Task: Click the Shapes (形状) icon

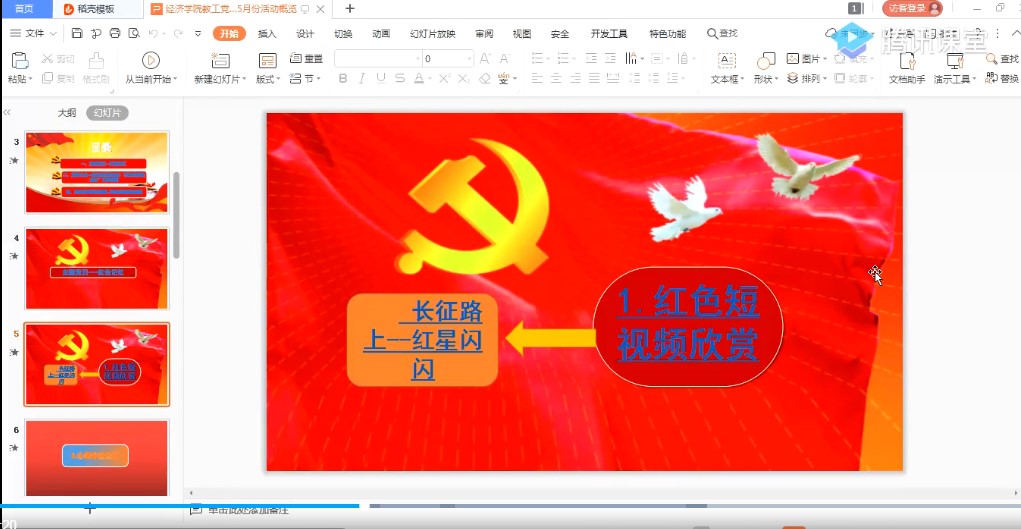Action: pyautogui.click(x=766, y=61)
